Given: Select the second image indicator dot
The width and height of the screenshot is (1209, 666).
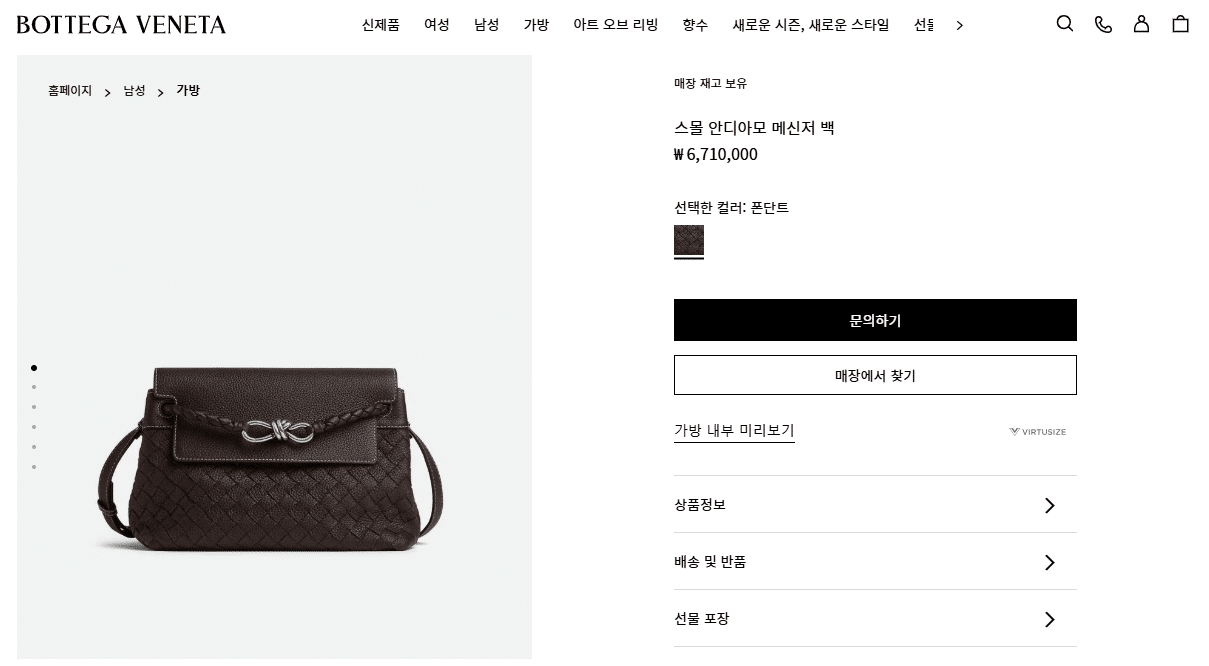Looking at the screenshot, I should (x=34, y=387).
